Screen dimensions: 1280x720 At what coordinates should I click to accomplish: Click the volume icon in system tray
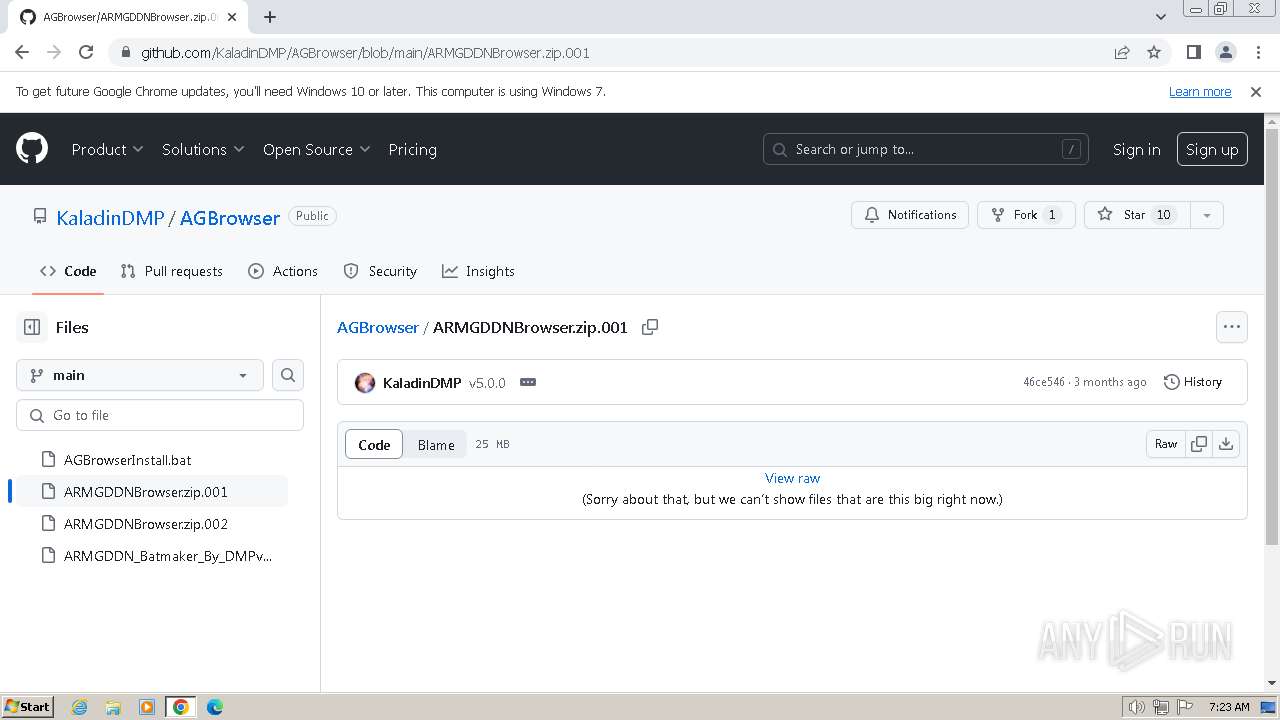point(1137,707)
